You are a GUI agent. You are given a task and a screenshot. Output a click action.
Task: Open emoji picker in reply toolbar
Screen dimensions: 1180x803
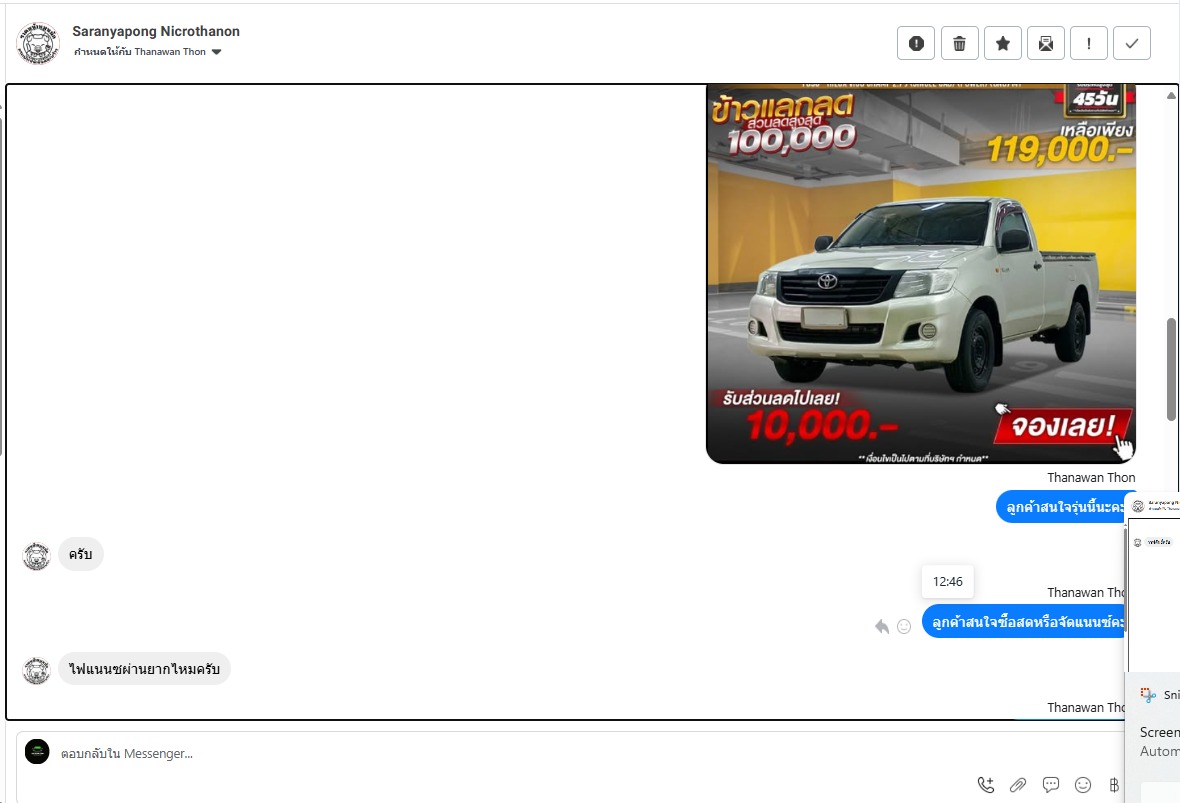click(x=1083, y=785)
